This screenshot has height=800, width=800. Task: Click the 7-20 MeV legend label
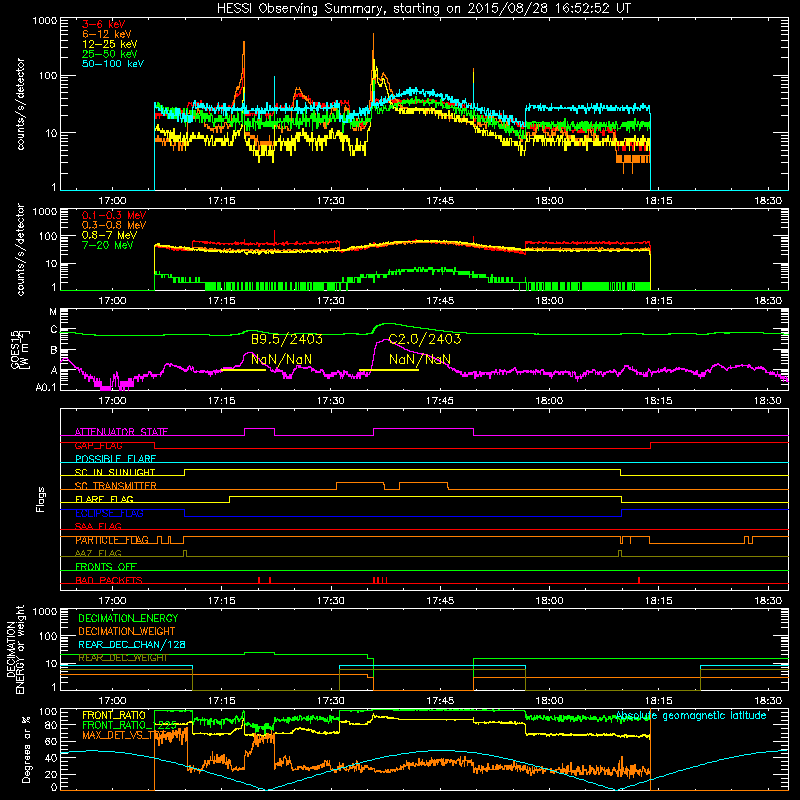coord(107,245)
